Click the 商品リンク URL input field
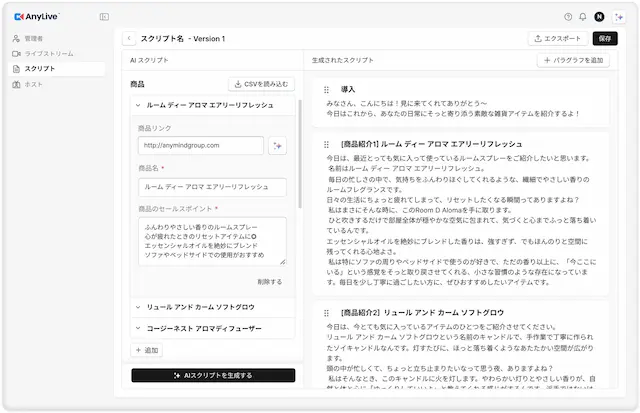This screenshot has height=413, width=640. (200, 146)
